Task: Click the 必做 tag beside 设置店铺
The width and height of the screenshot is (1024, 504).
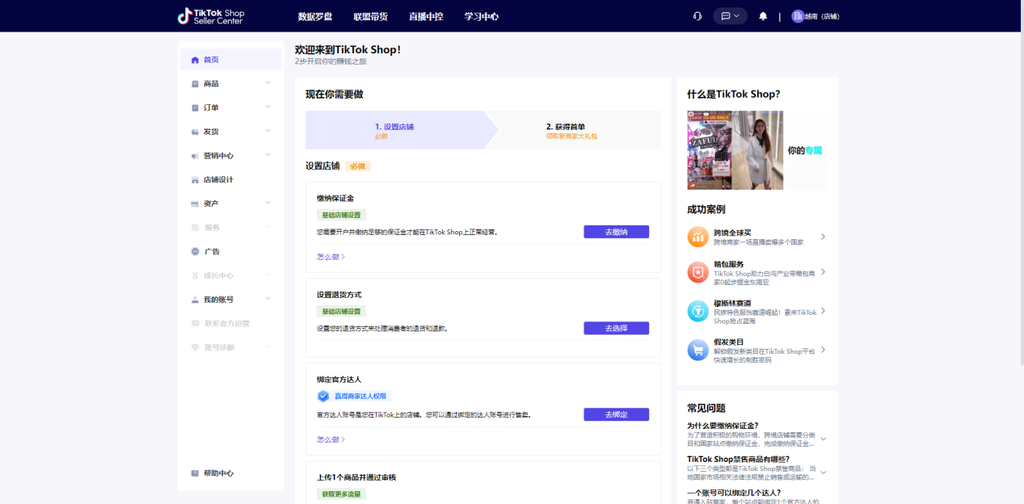Action: pos(358,166)
